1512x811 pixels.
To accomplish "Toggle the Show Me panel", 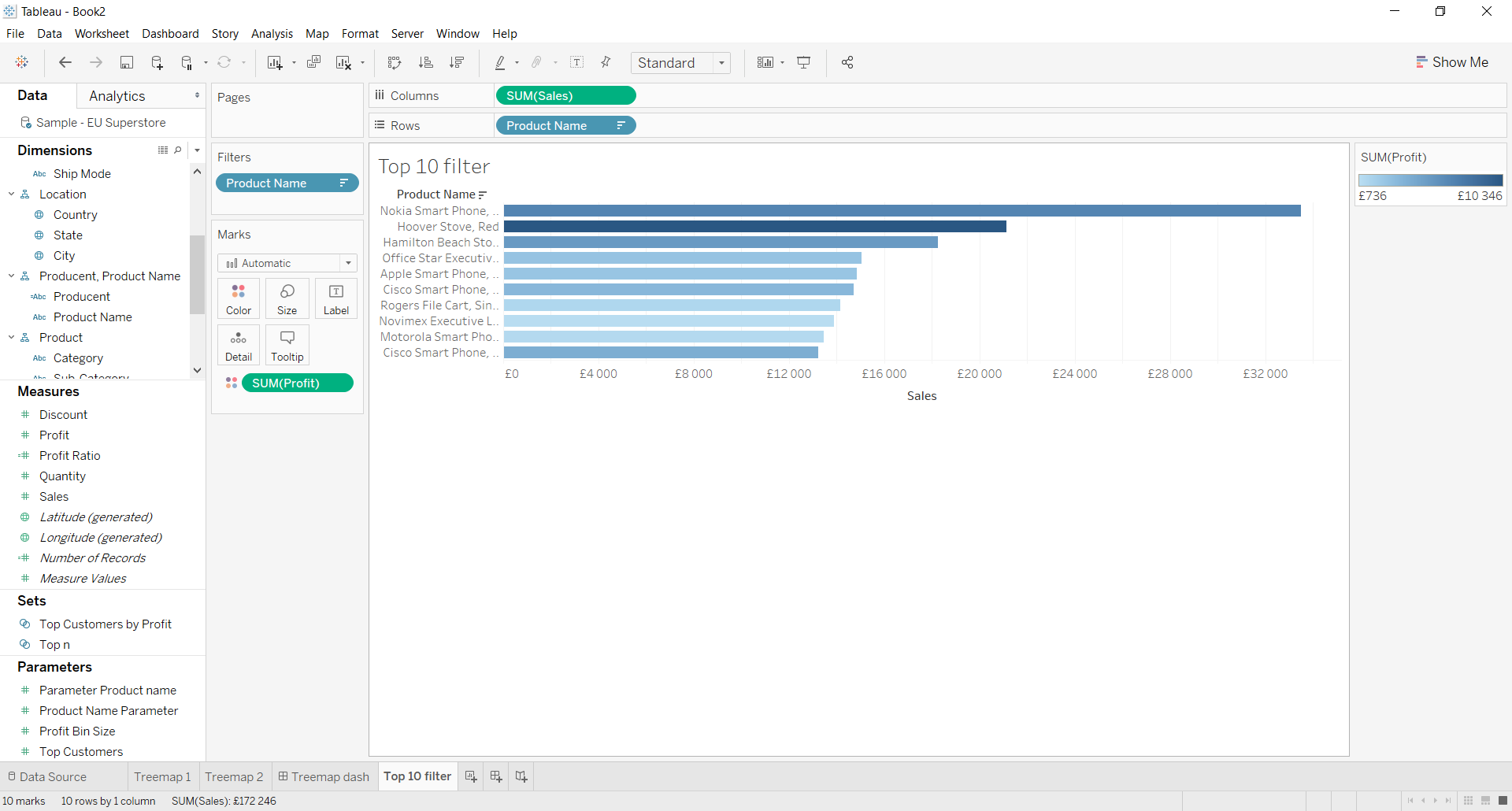I will click(x=1452, y=62).
